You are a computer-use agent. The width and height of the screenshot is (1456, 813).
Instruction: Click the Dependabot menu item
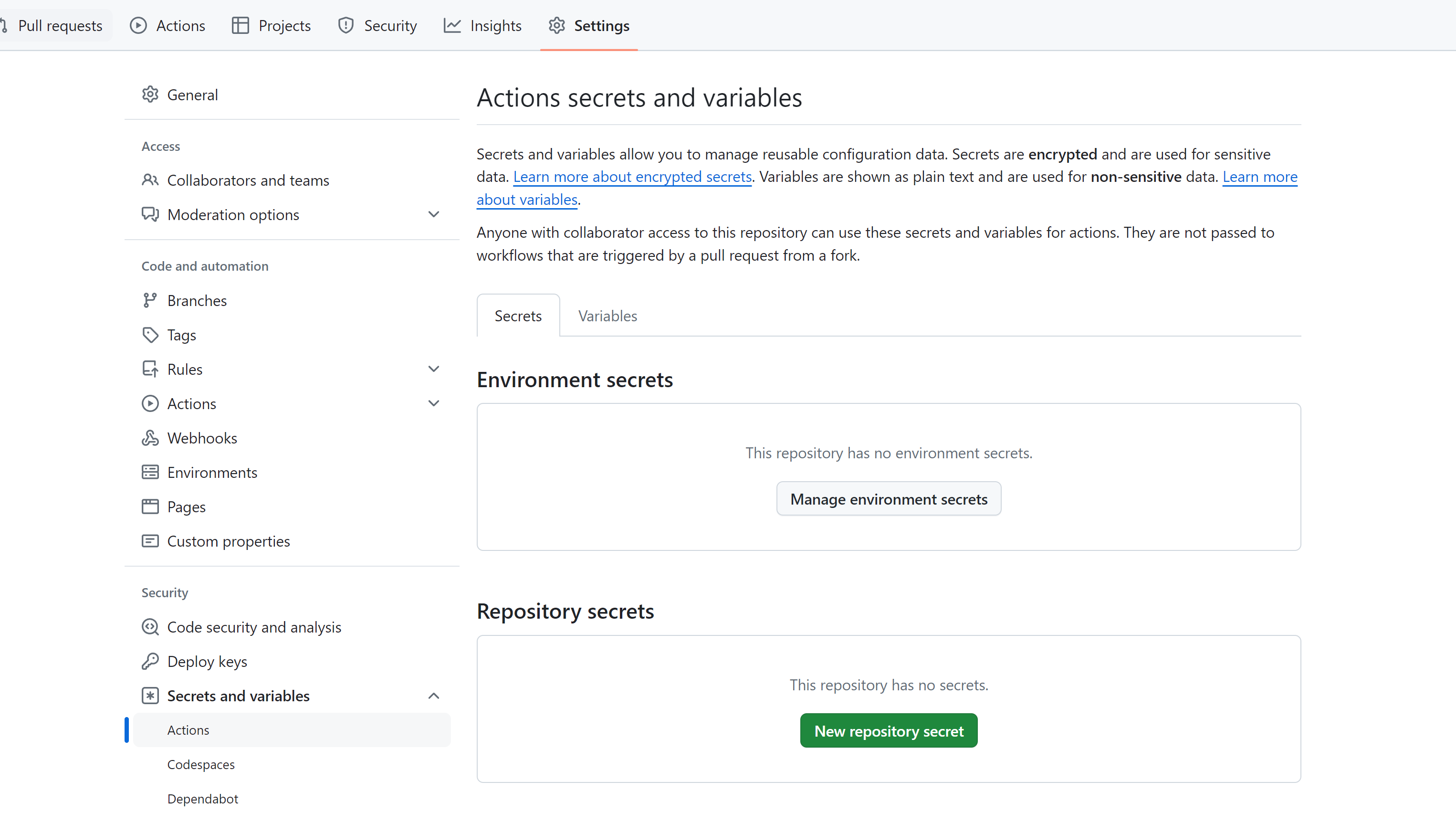[202, 798]
